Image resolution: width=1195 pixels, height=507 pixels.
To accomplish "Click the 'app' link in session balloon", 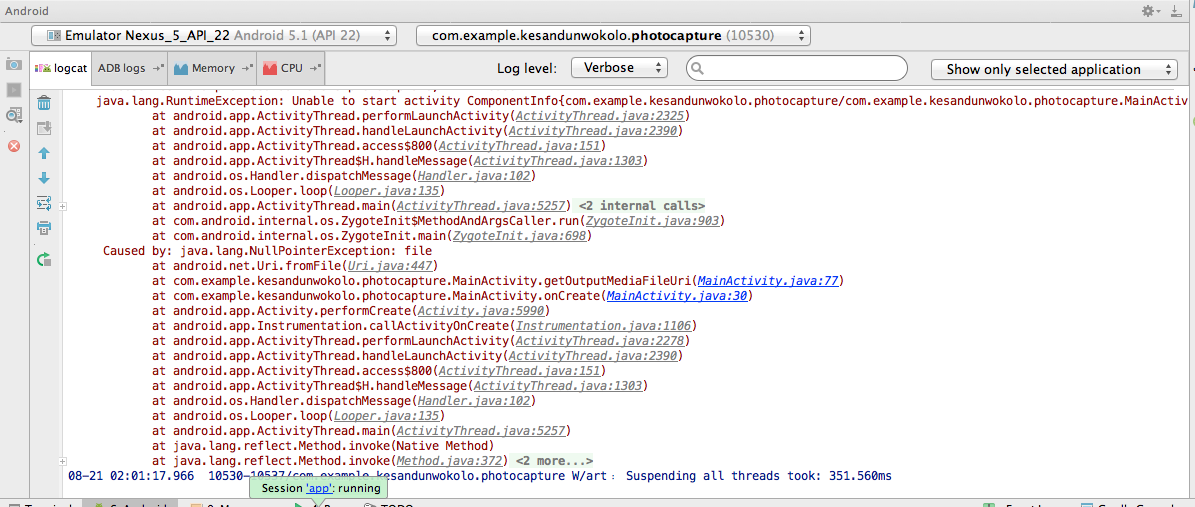I will [x=318, y=489].
